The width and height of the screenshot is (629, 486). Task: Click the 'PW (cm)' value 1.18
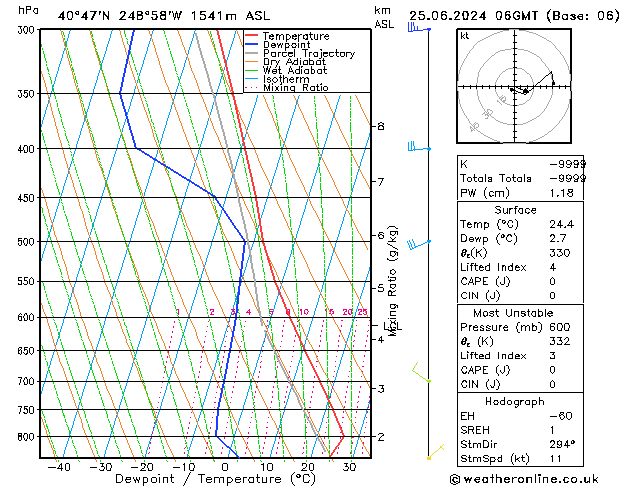click(x=562, y=193)
